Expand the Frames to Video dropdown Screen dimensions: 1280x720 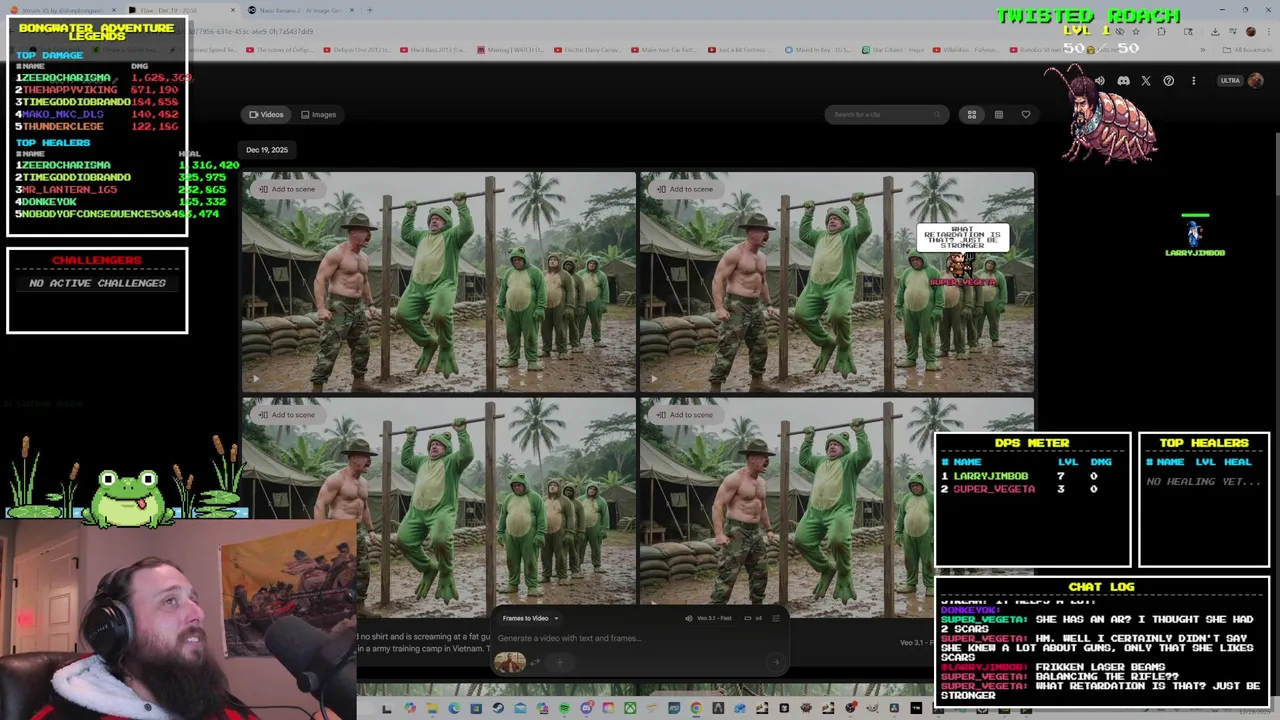(x=530, y=618)
